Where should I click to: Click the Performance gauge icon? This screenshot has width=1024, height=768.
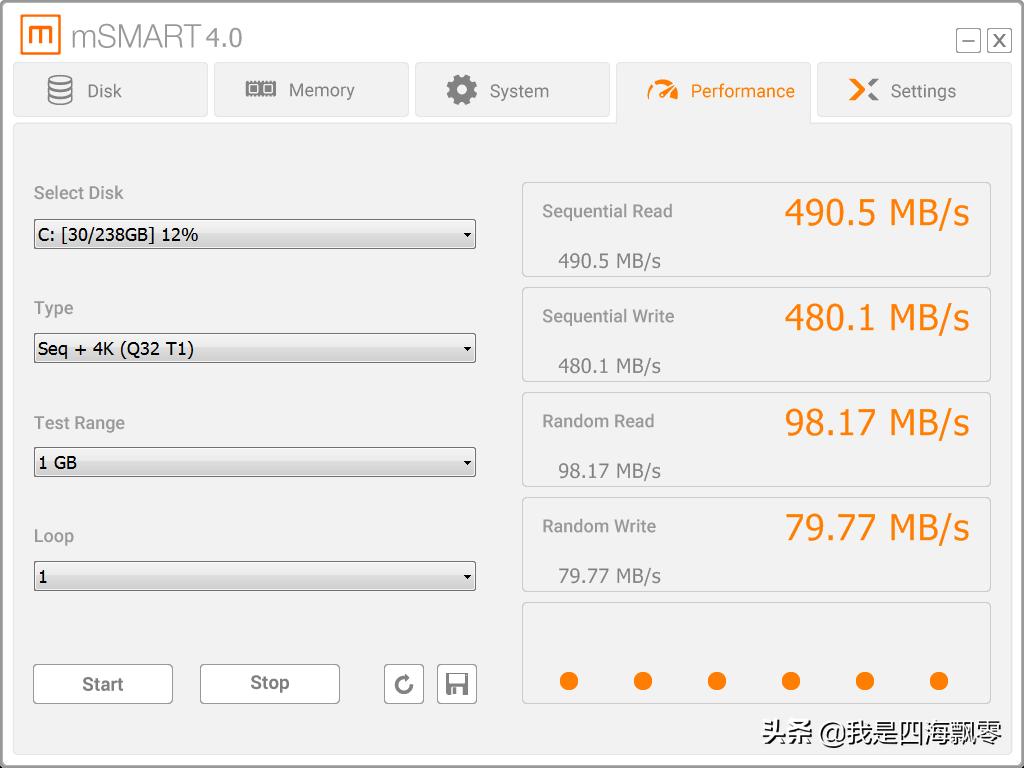662,91
